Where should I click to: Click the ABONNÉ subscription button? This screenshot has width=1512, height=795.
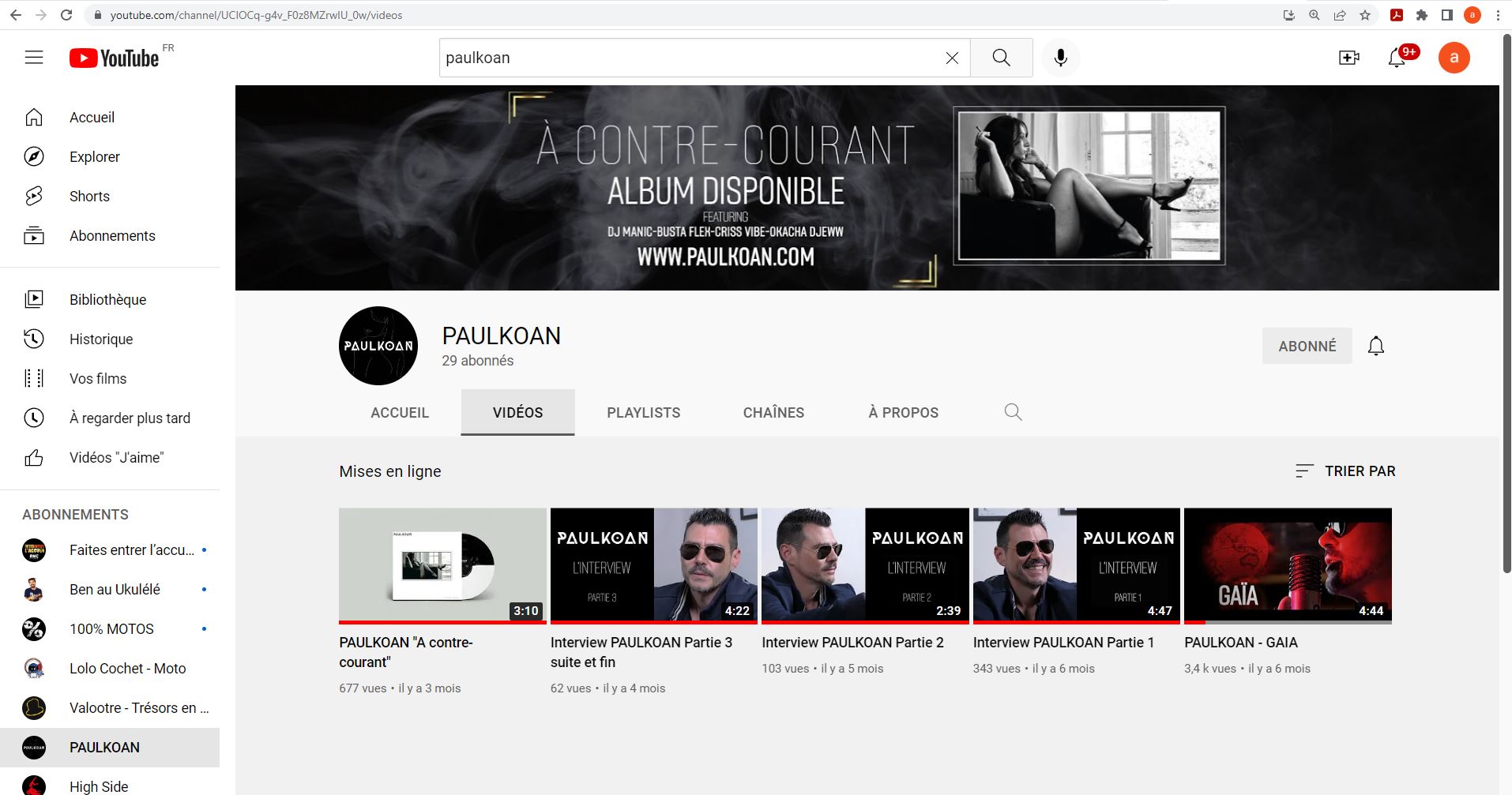(1307, 346)
